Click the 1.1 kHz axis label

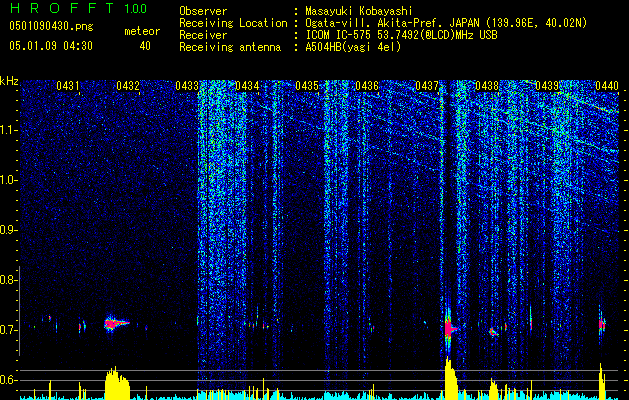(8, 130)
